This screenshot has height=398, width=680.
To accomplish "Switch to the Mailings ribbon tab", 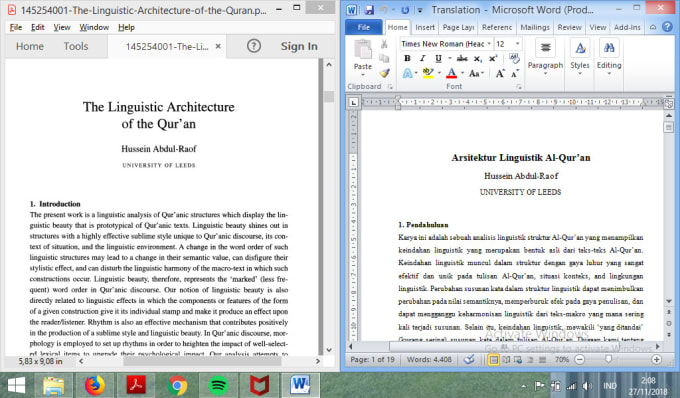I will [535, 27].
